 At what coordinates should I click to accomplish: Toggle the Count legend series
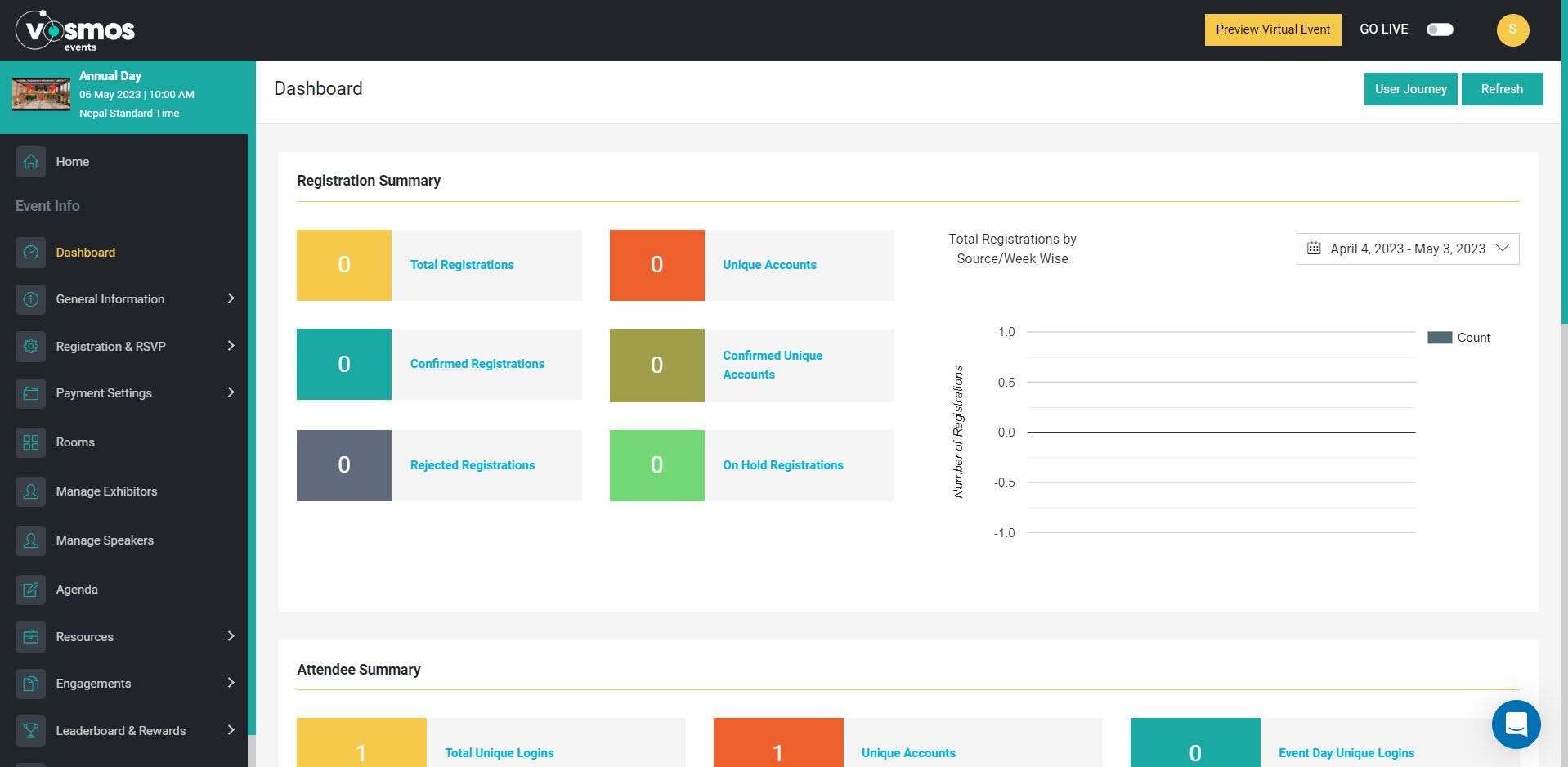coord(1458,338)
